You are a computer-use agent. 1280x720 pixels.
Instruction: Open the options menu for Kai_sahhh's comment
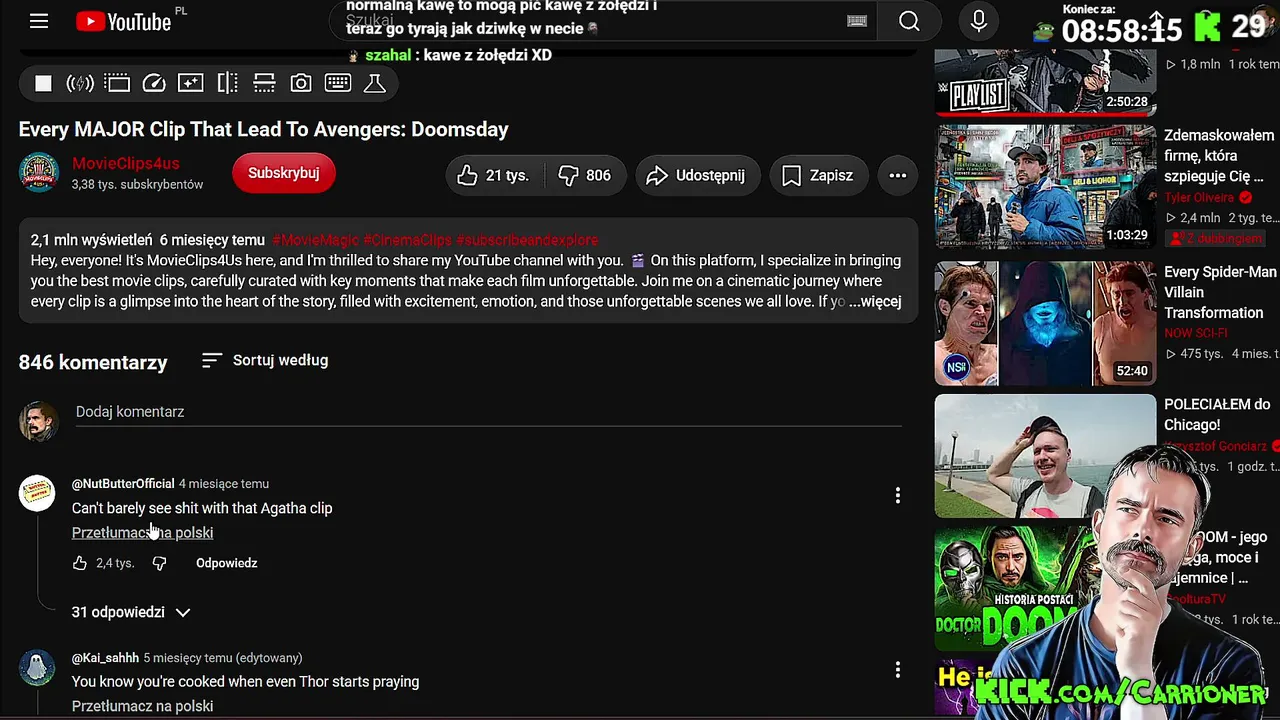(898, 669)
